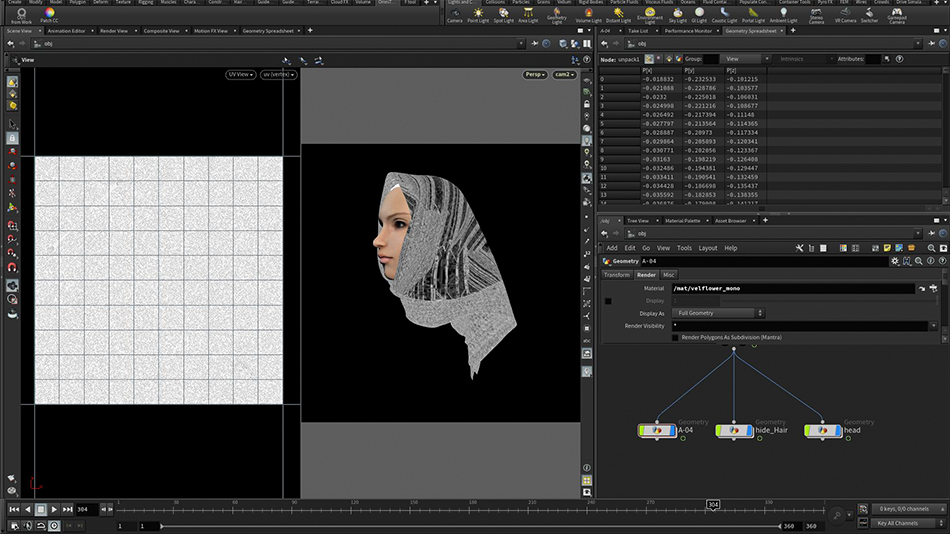Enable Render Polygons As Subdivision checkbox

pos(676,338)
